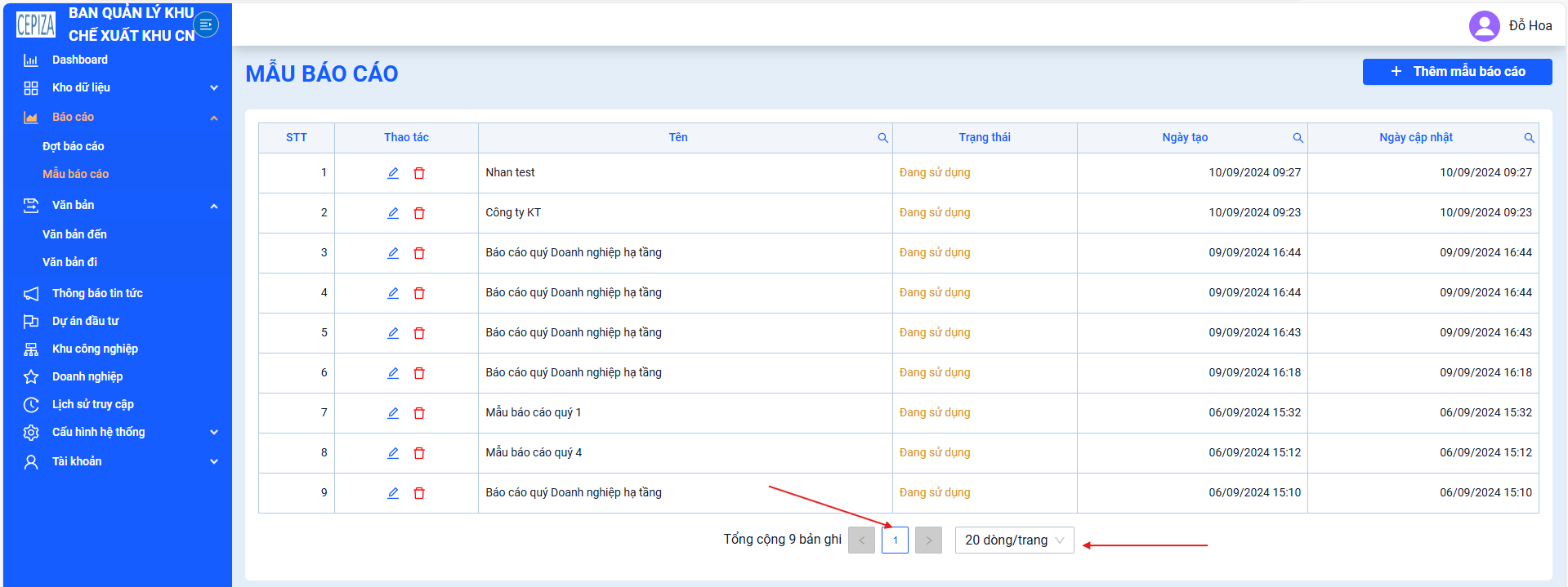
Task: Click edit pencil in row 9
Action: 393,493
